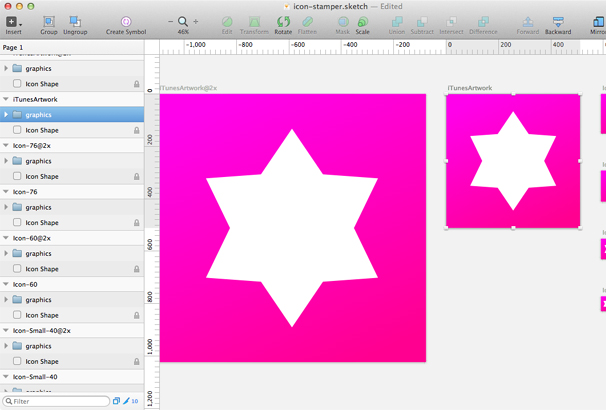Click the Transform tool icon
The width and height of the screenshot is (606, 410).
(x=254, y=22)
